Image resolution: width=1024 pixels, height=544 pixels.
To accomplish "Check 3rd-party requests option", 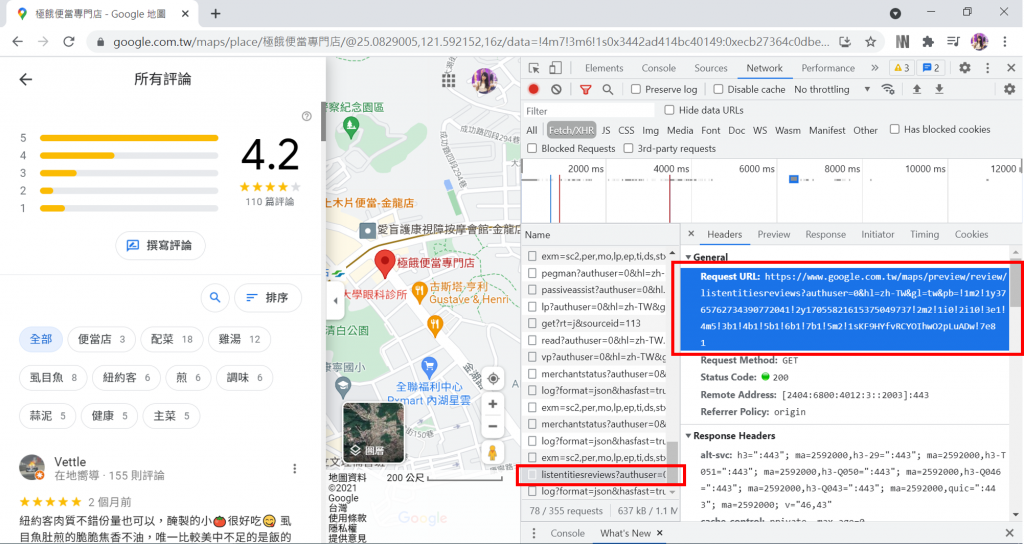I will point(628,148).
